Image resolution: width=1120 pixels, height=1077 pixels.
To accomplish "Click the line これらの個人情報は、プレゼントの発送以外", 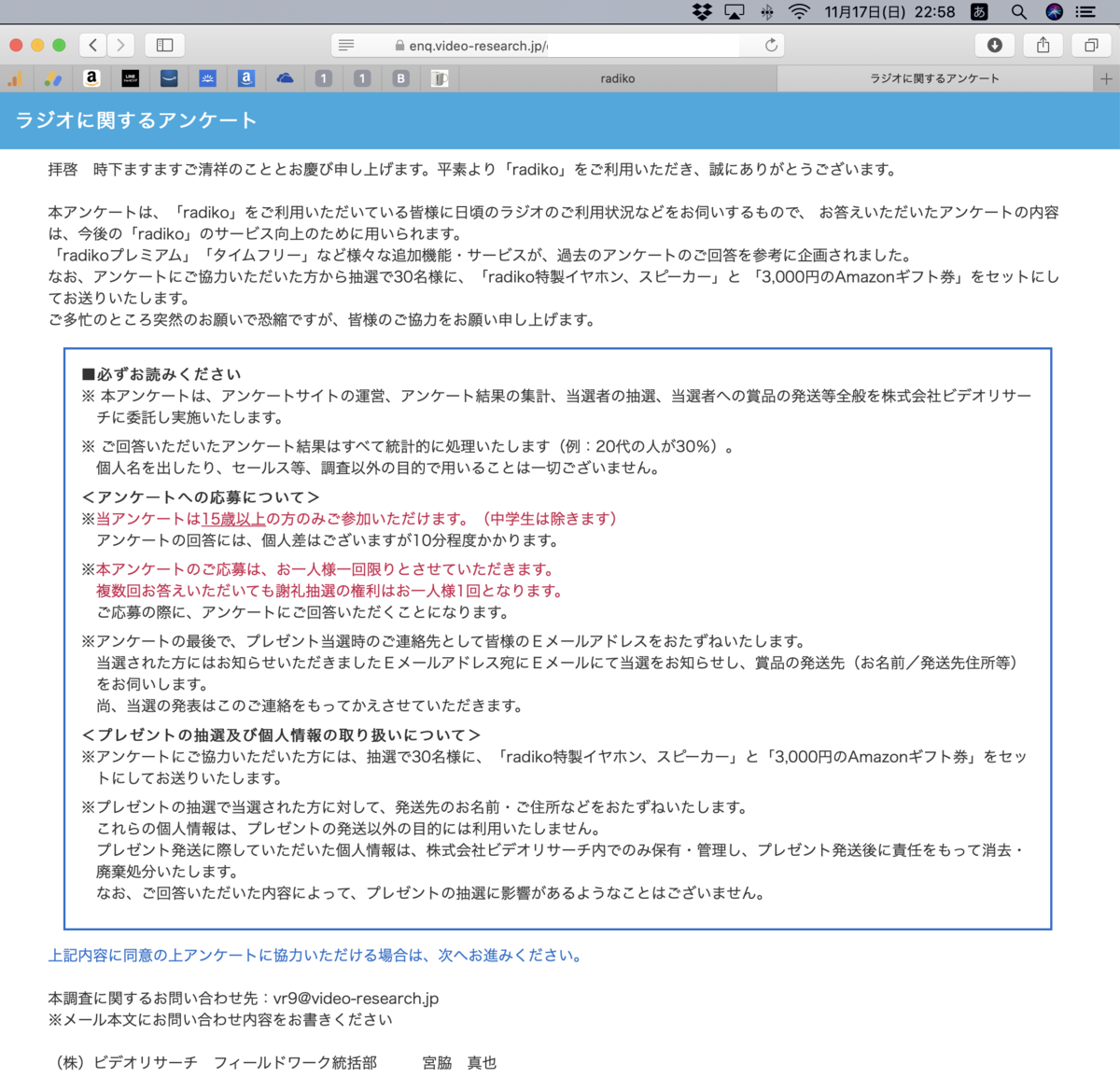I will [x=348, y=828].
